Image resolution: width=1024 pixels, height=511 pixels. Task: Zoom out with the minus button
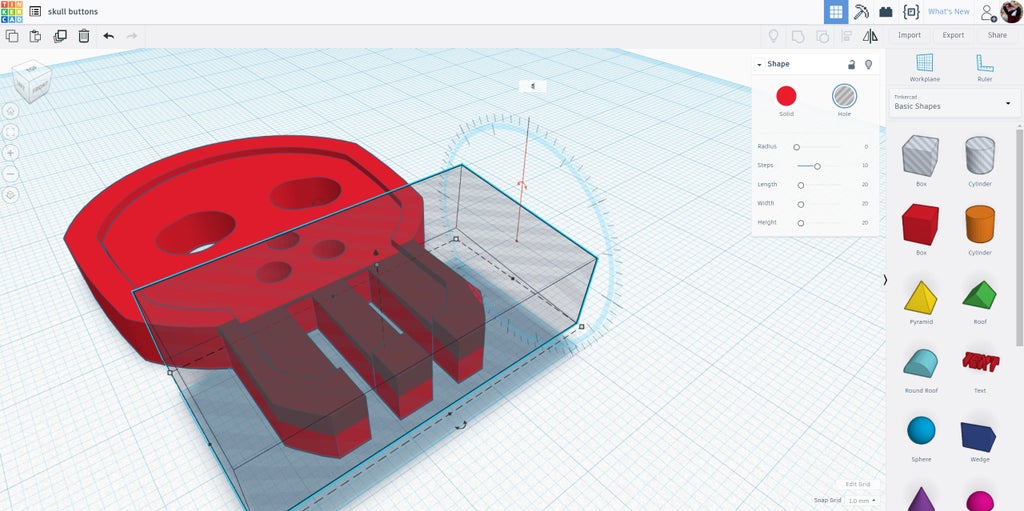point(11,174)
